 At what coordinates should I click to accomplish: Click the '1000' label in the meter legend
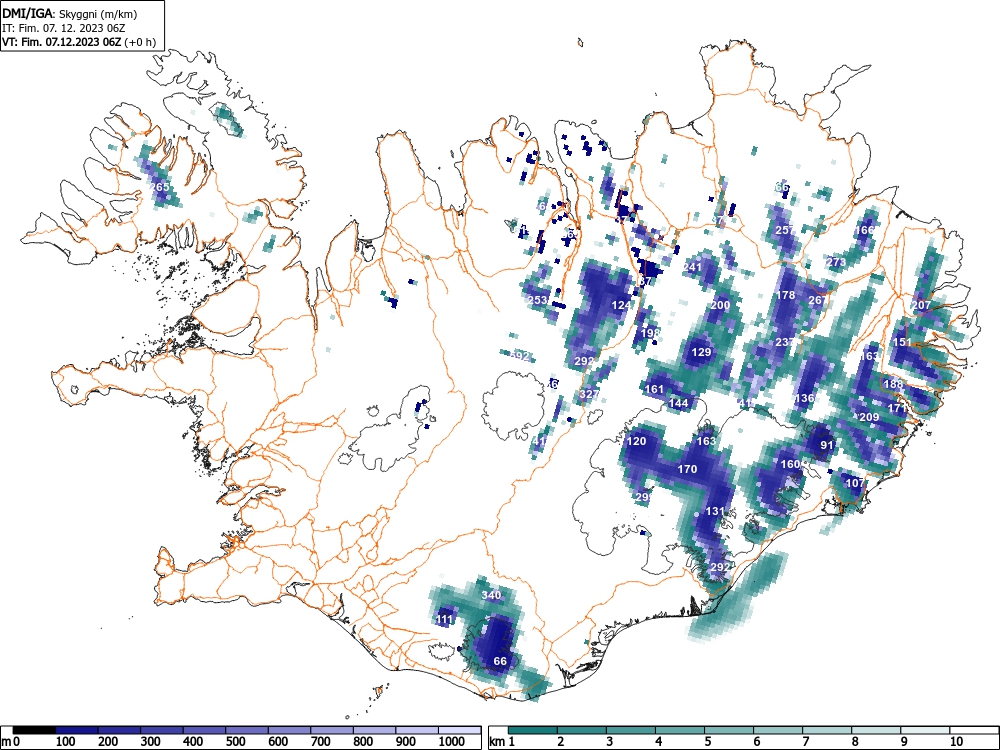pos(452,742)
